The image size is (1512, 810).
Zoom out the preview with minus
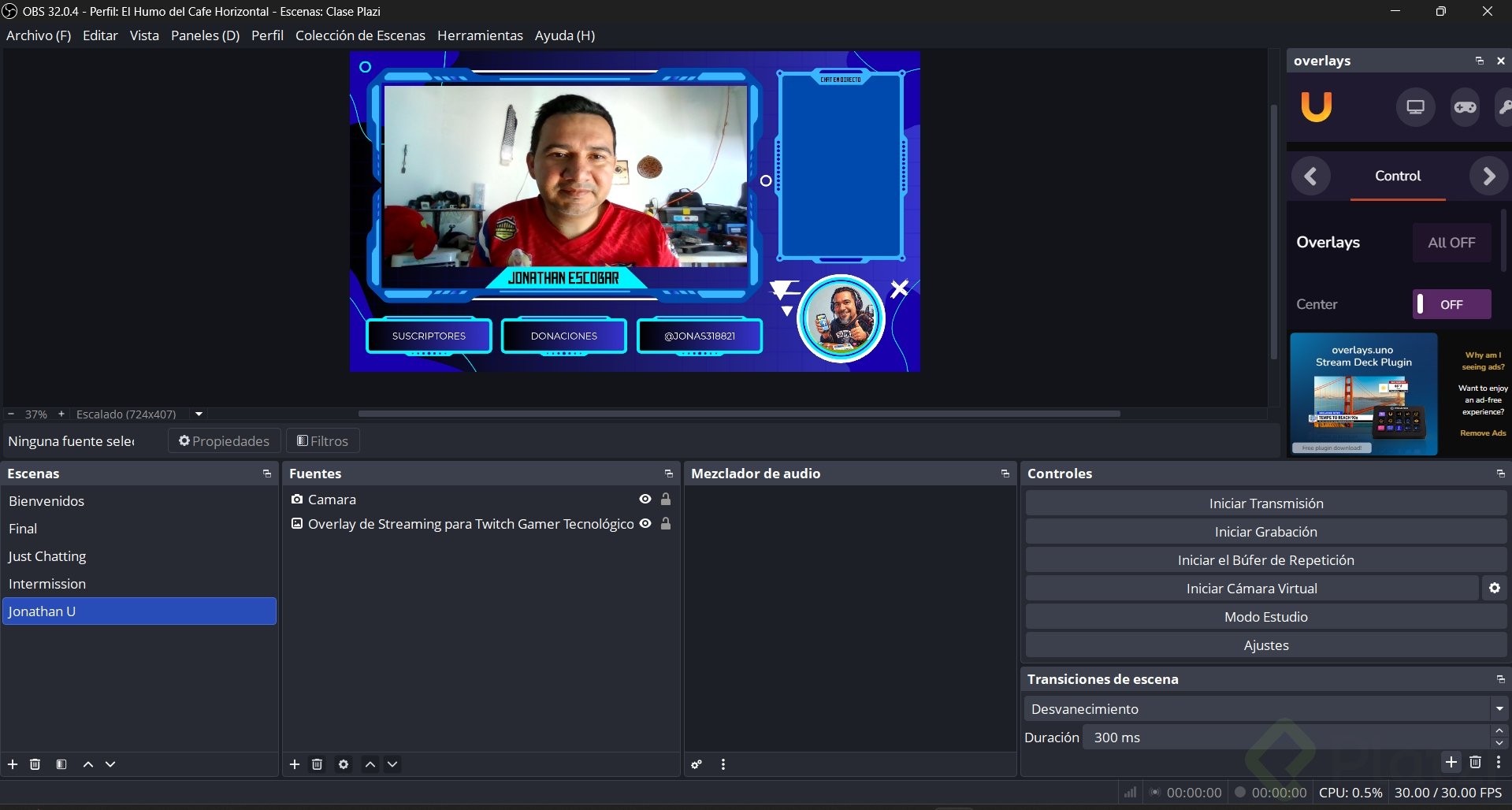tap(11, 414)
